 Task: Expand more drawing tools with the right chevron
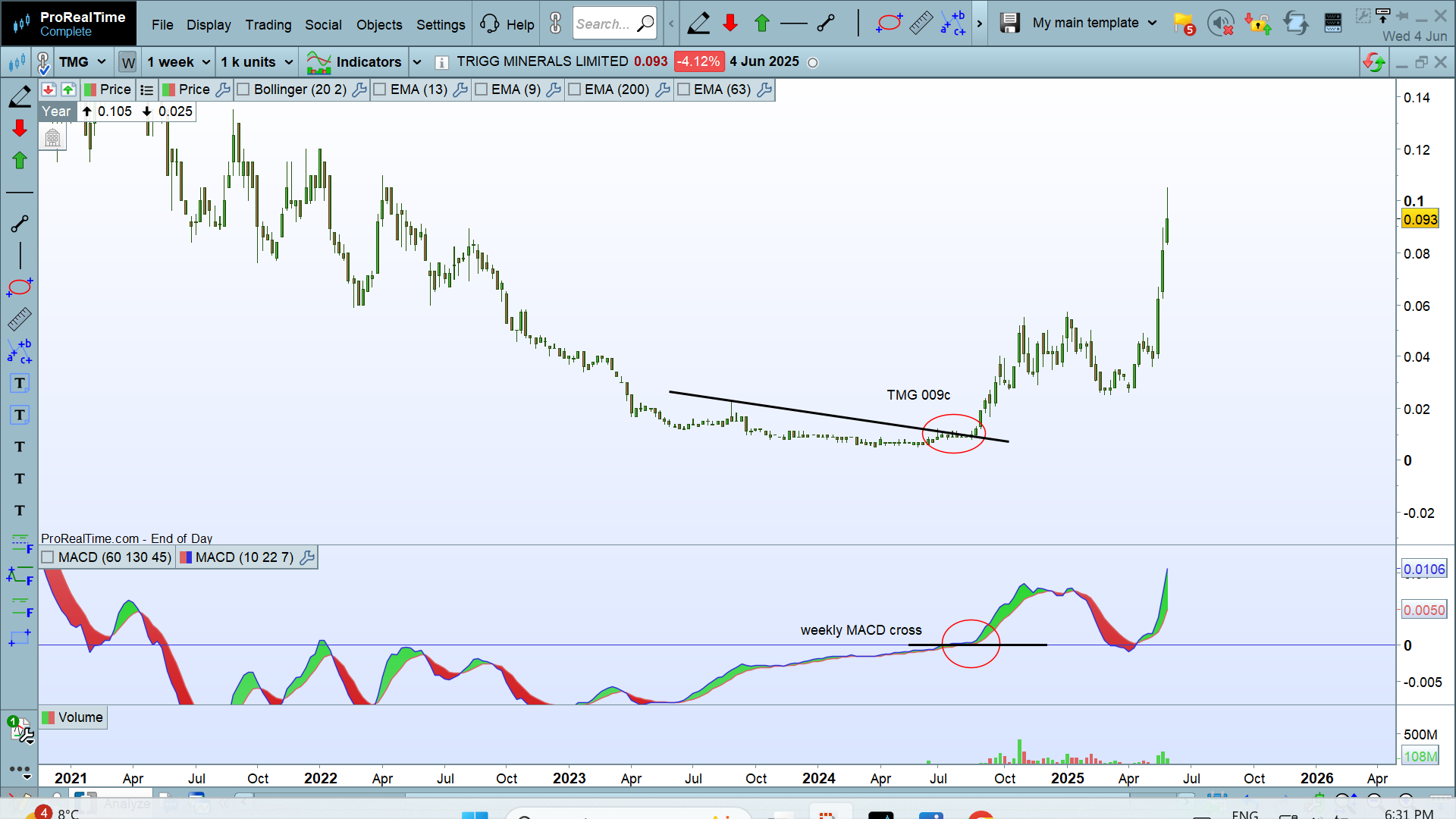click(980, 24)
